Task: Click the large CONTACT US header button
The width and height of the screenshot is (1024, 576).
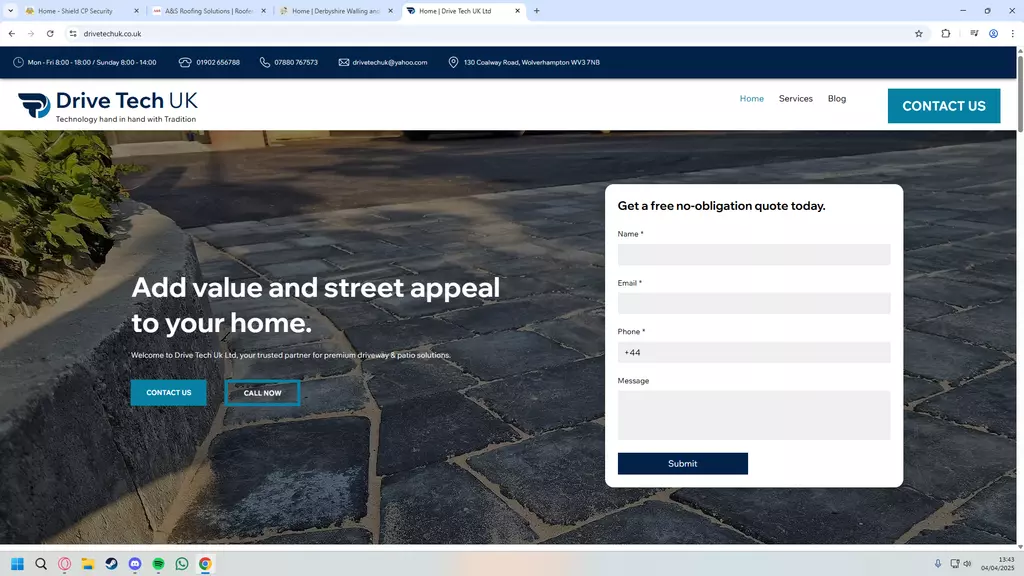Action: 944,106
